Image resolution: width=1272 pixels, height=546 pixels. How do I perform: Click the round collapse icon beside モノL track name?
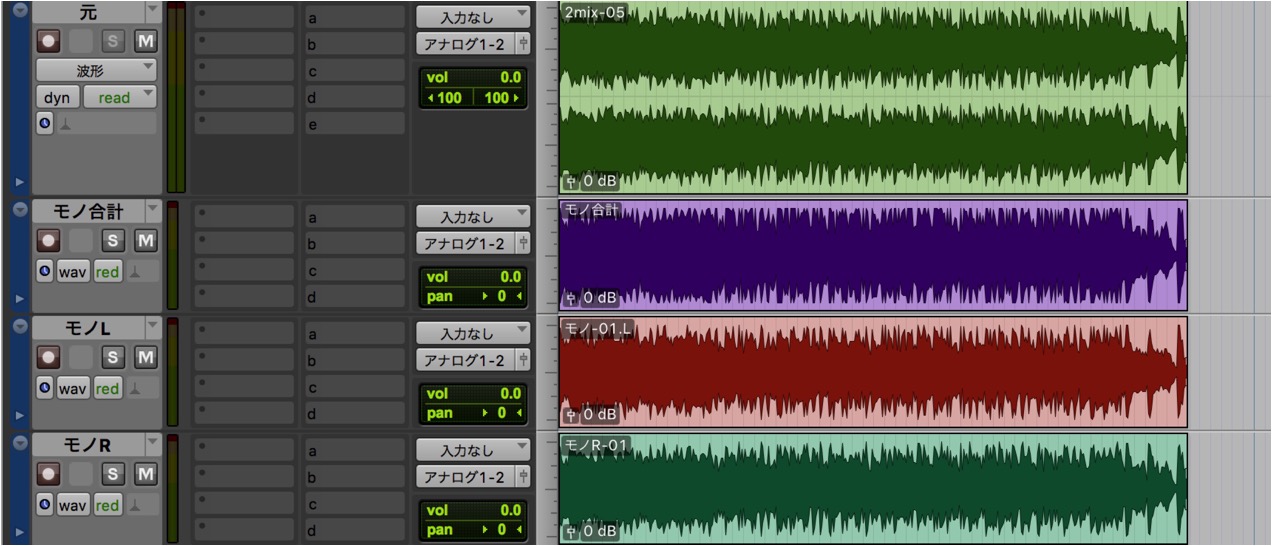tap(19, 327)
